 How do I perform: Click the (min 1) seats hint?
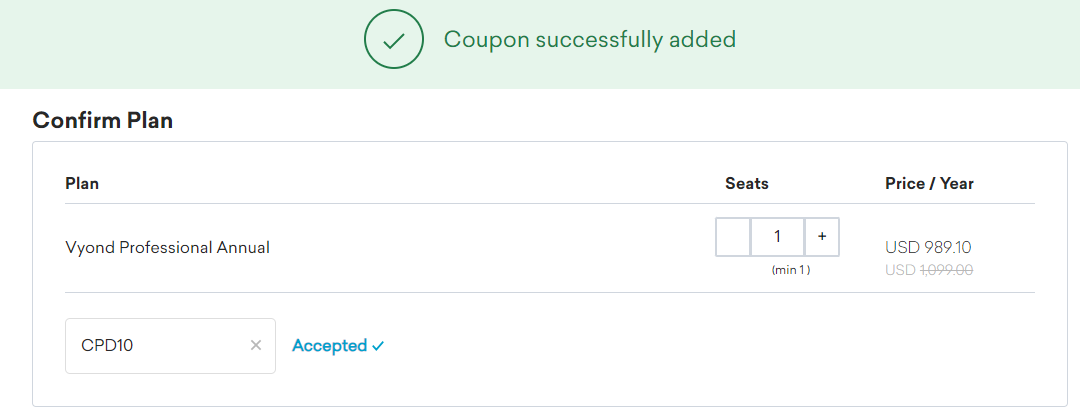(x=790, y=270)
